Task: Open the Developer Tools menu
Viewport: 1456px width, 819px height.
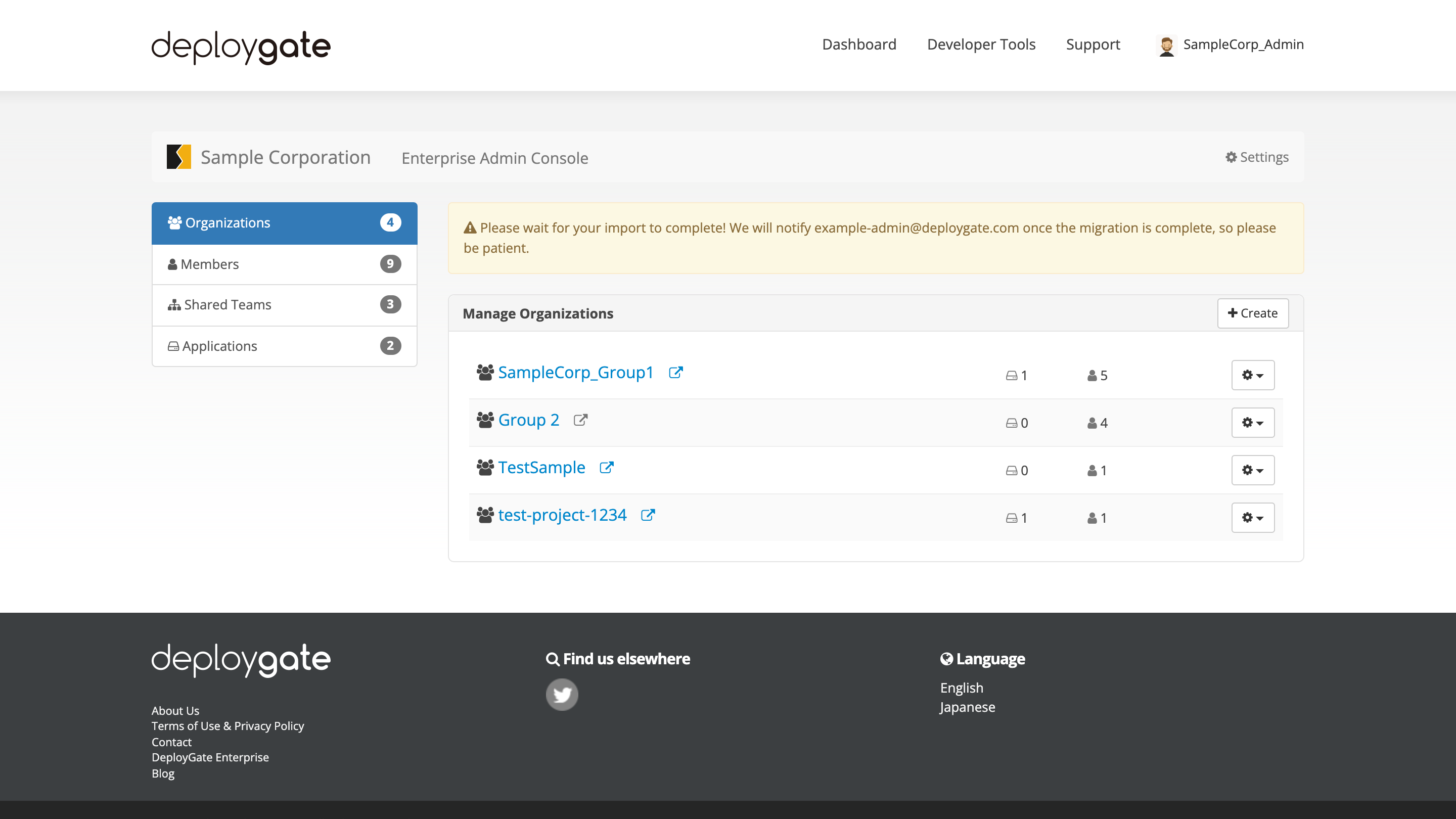Action: coord(981,44)
